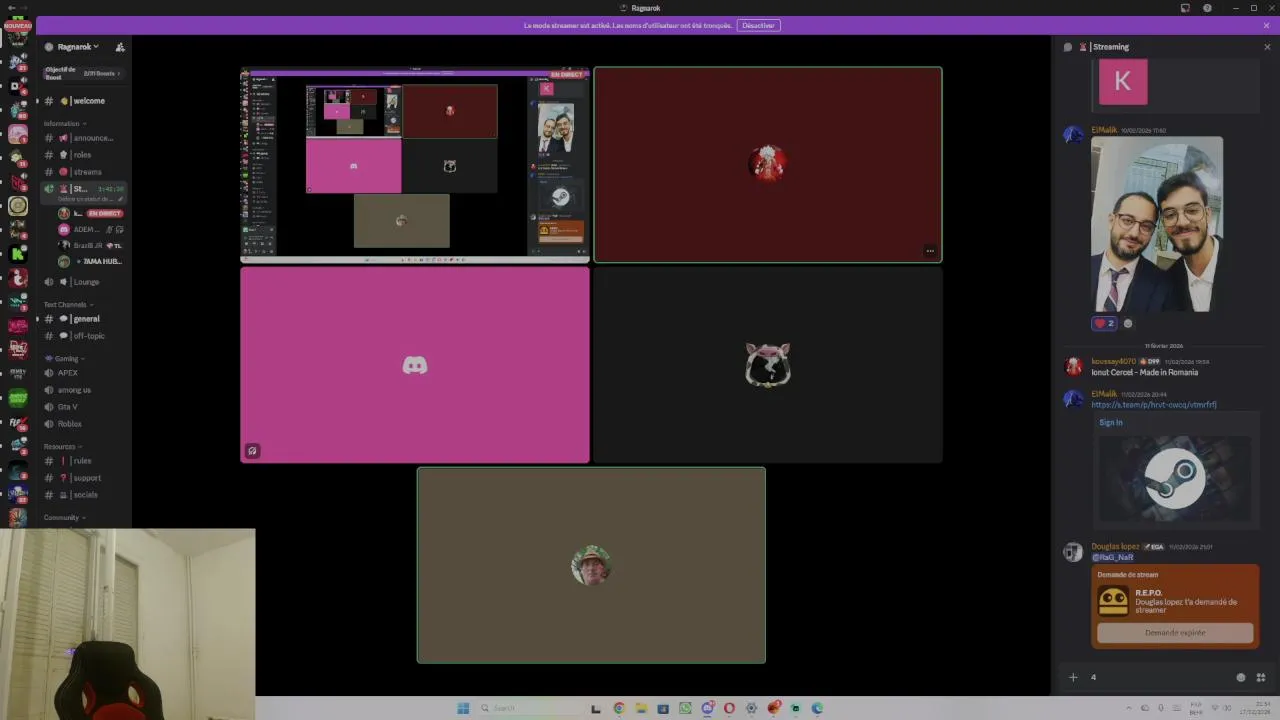The height and width of the screenshot is (720, 1280).
Task: Select the screen-share stream tile
Action: (415, 165)
